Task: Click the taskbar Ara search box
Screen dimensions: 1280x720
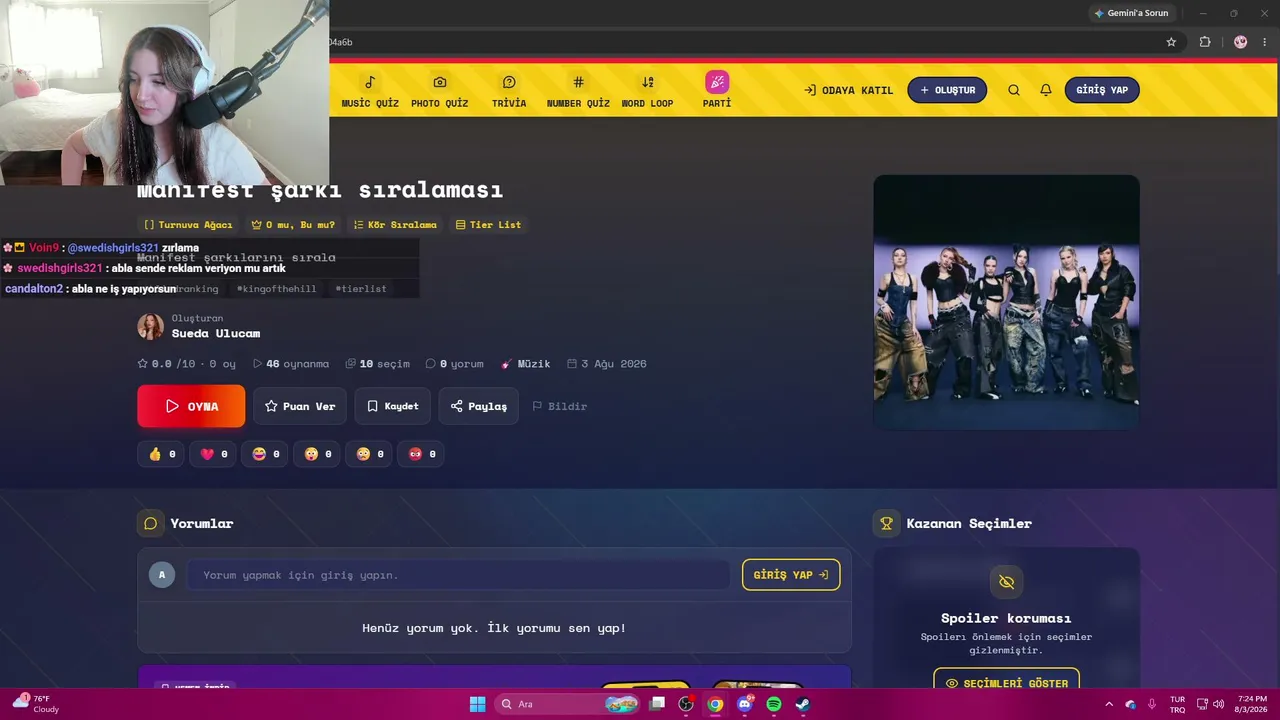Action: point(569,704)
